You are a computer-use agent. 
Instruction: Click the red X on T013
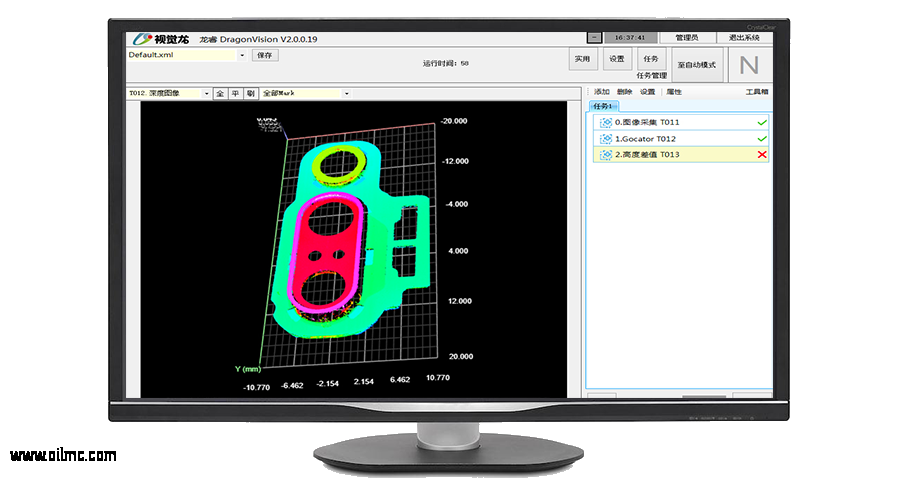pos(762,155)
